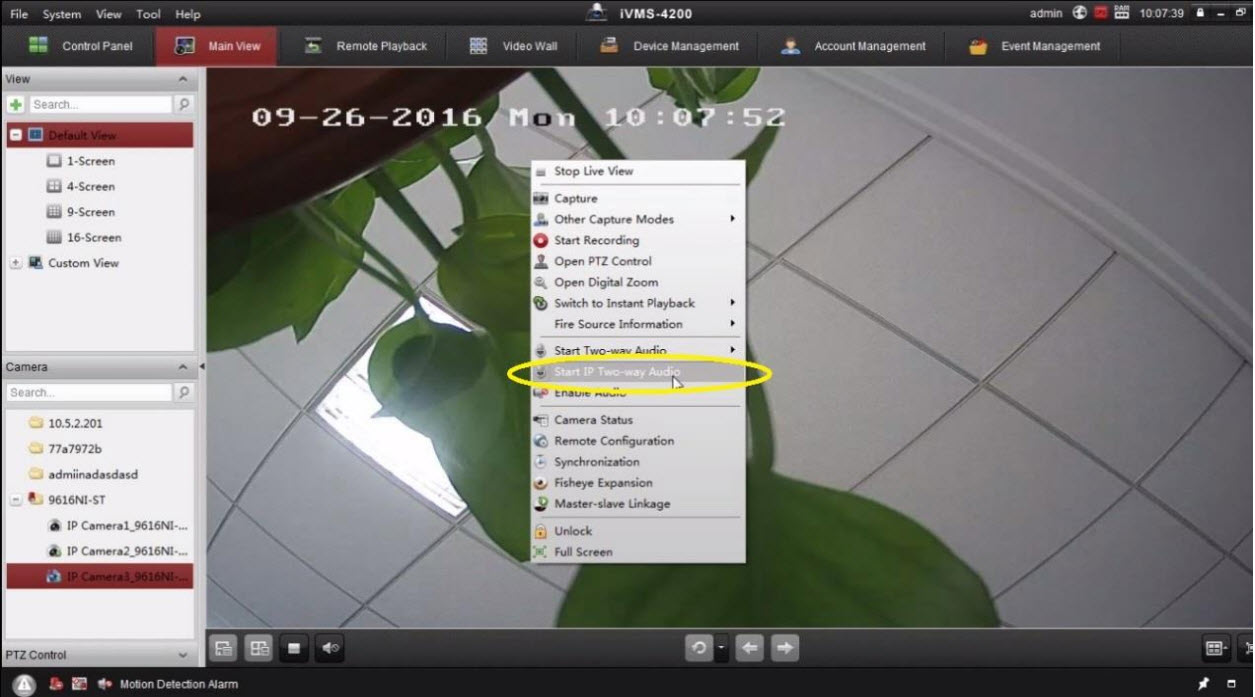Click the green plus add view icon
This screenshot has height=697, width=1255.
click(15, 104)
